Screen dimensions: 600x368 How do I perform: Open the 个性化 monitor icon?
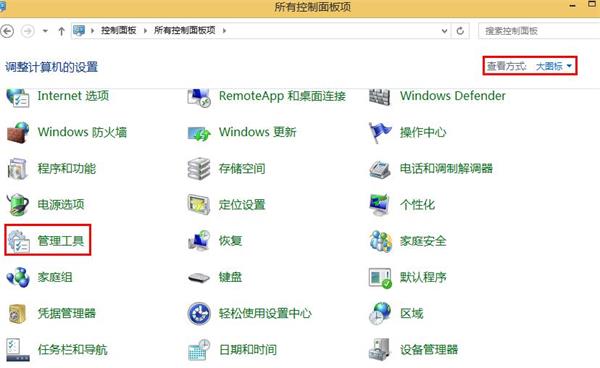tap(380, 205)
